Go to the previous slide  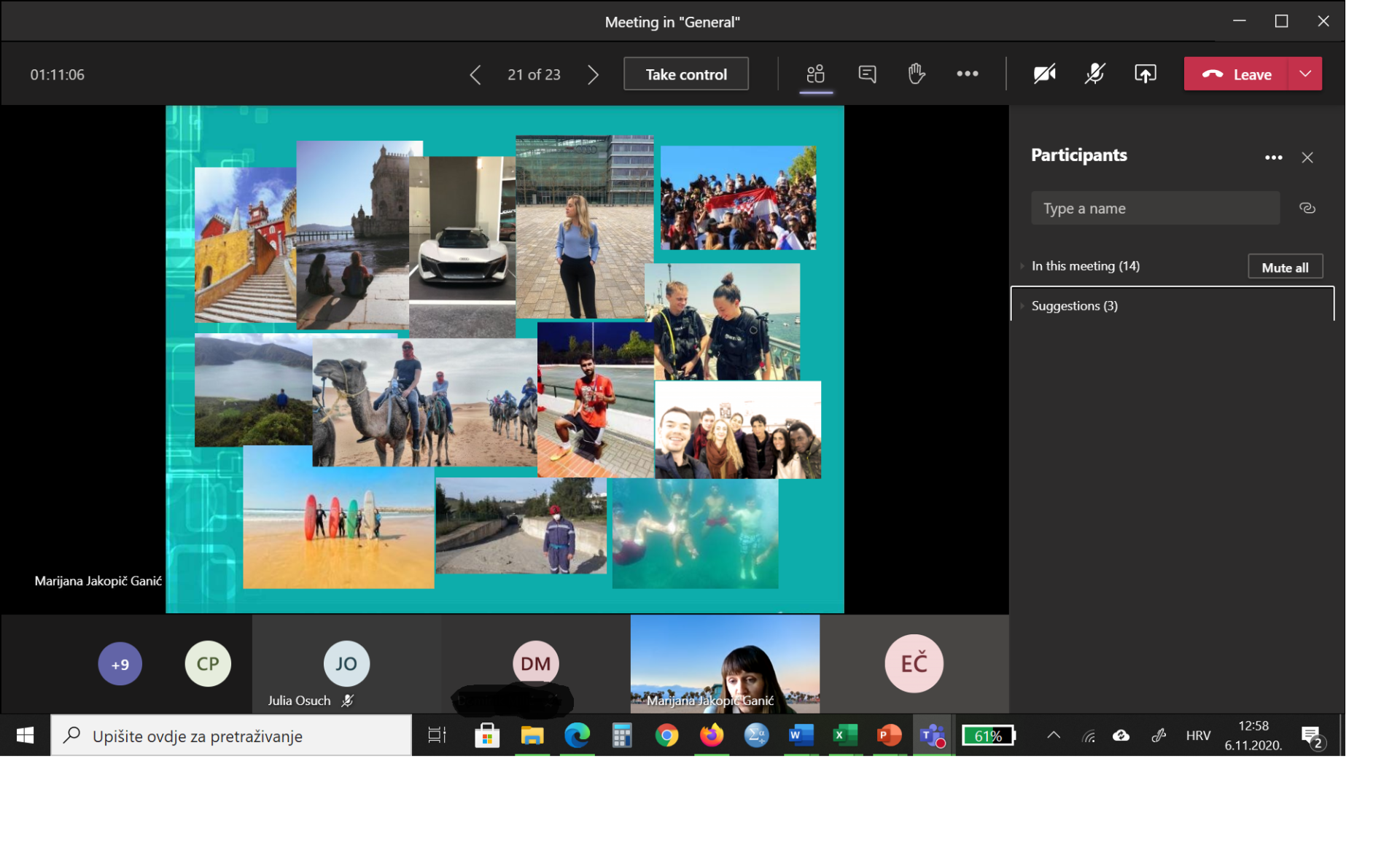coord(475,74)
